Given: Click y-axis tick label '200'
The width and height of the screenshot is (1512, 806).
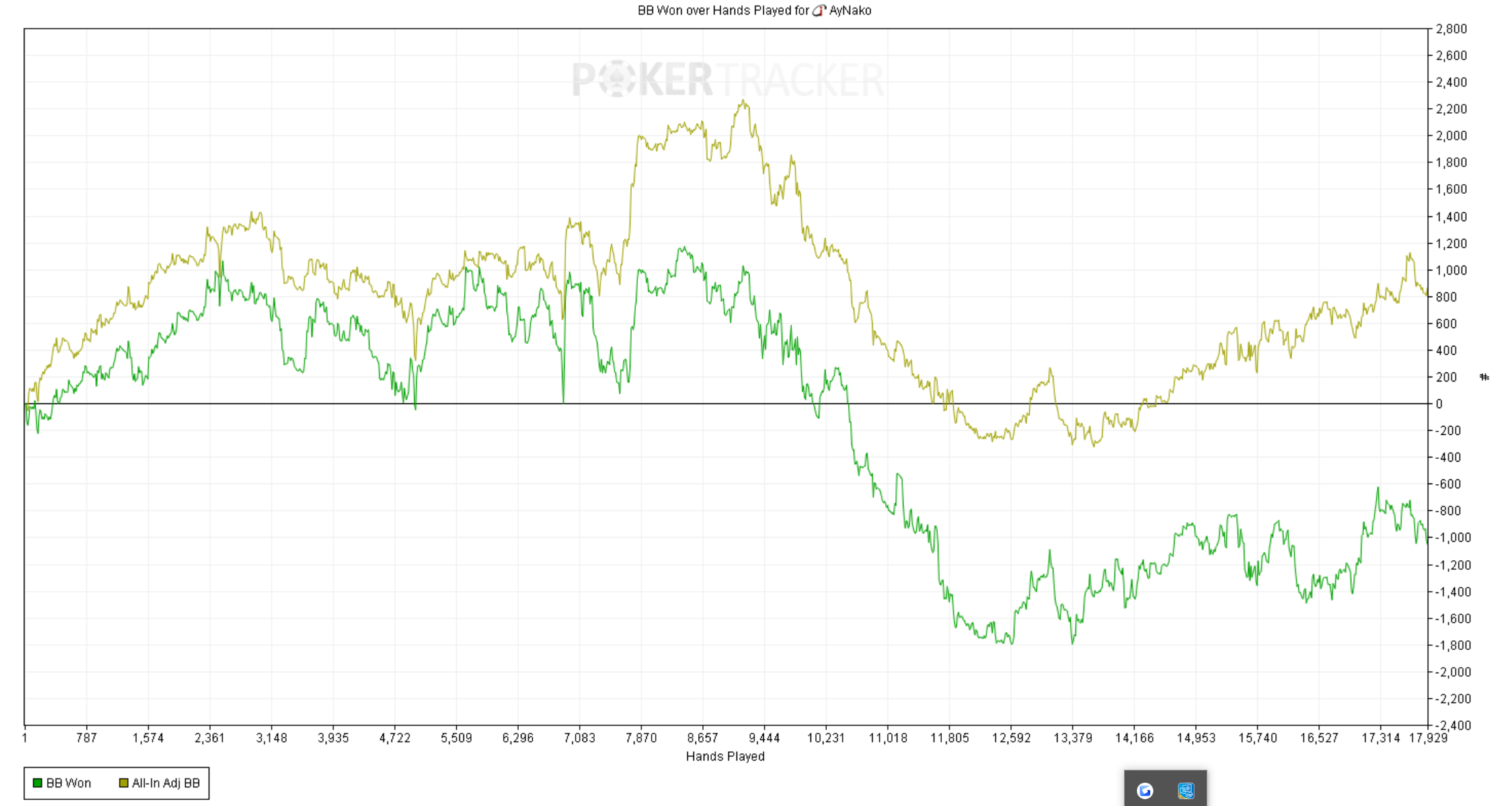Looking at the screenshot, I should pyautogui.click(x=1446, y=377).
